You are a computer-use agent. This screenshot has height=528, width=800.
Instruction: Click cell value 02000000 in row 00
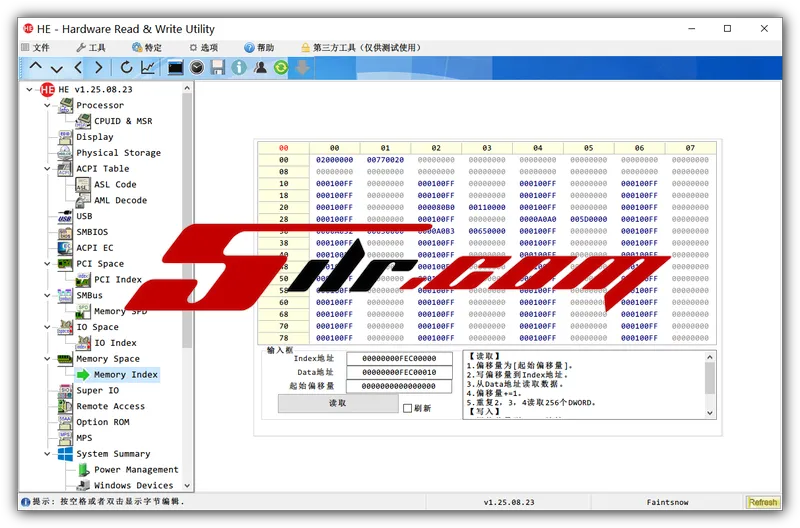tap(334, 160)
